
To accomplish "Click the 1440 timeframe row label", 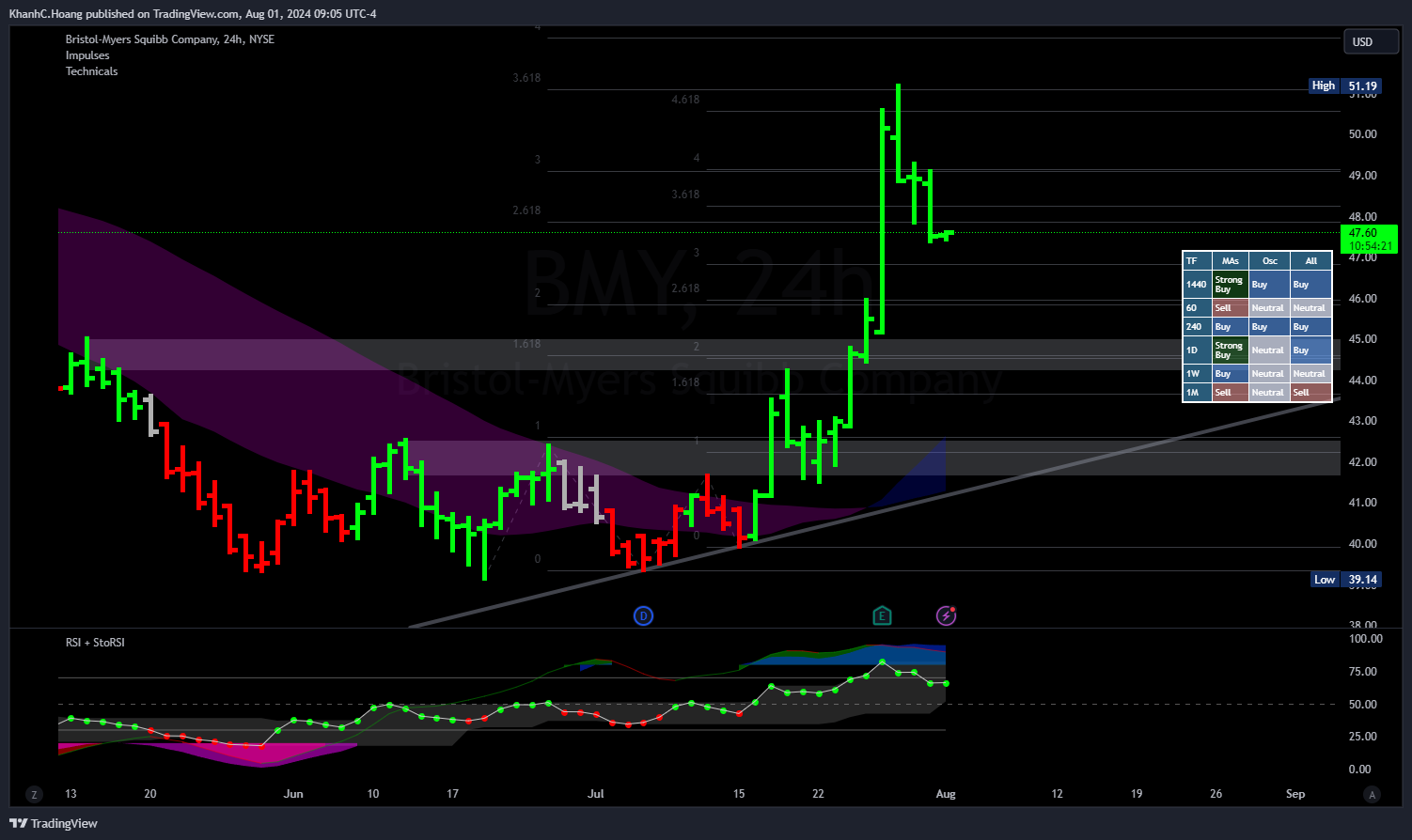I will (x=1196, y=285).
